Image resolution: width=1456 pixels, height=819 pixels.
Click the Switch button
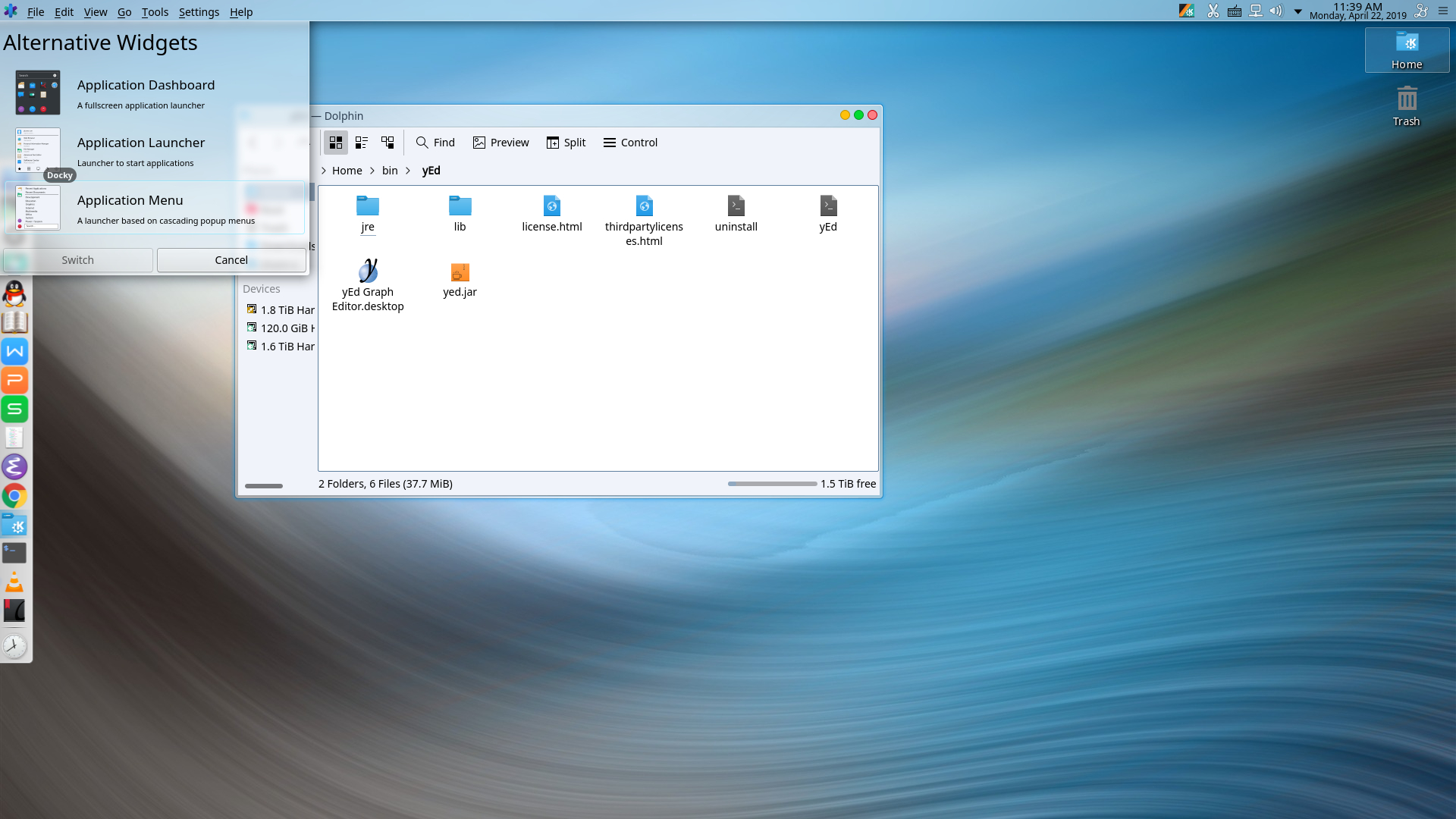tap(77, 260)
